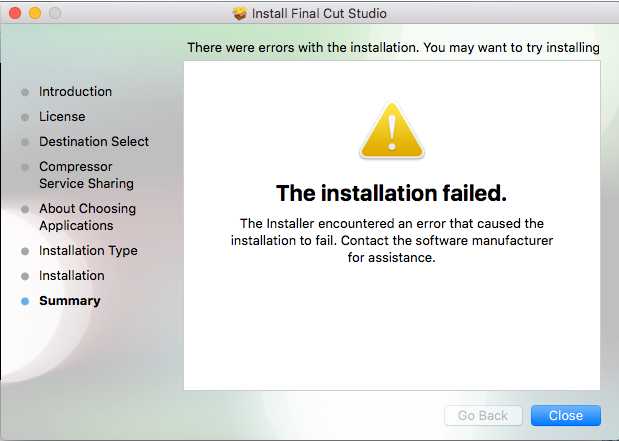Click the bullet beside Compressor Service Sharing

tap(25, 167)
